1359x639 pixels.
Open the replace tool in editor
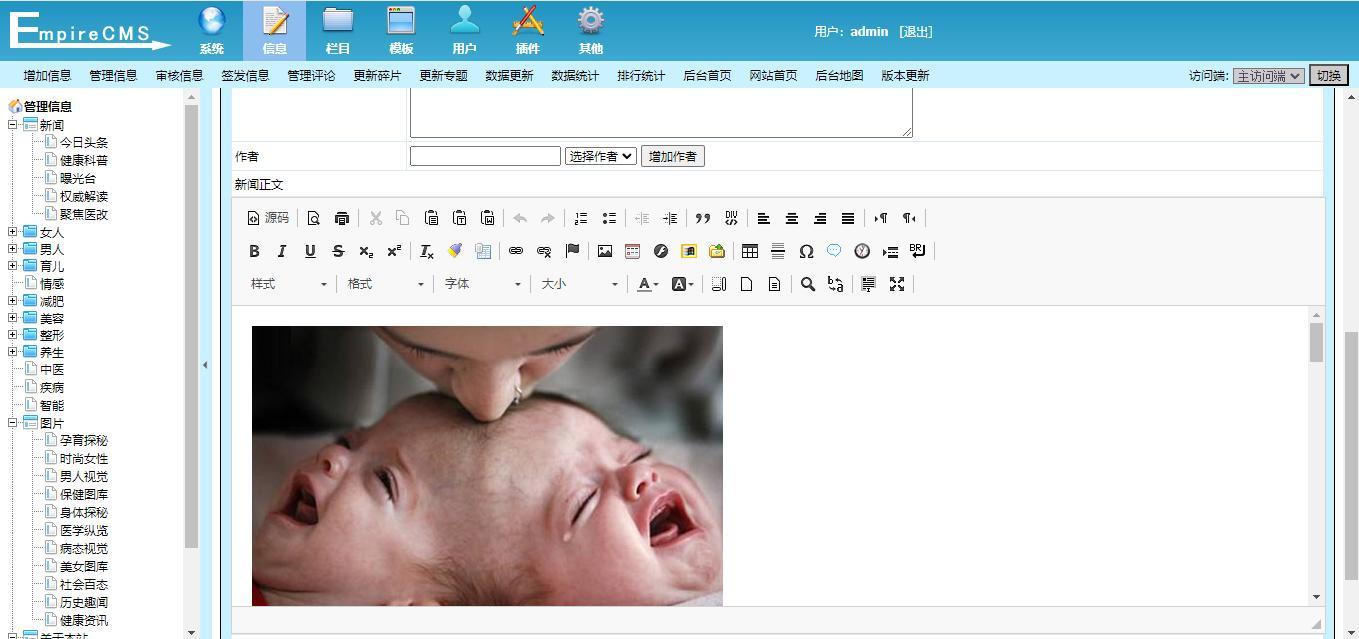pos(836,284)
